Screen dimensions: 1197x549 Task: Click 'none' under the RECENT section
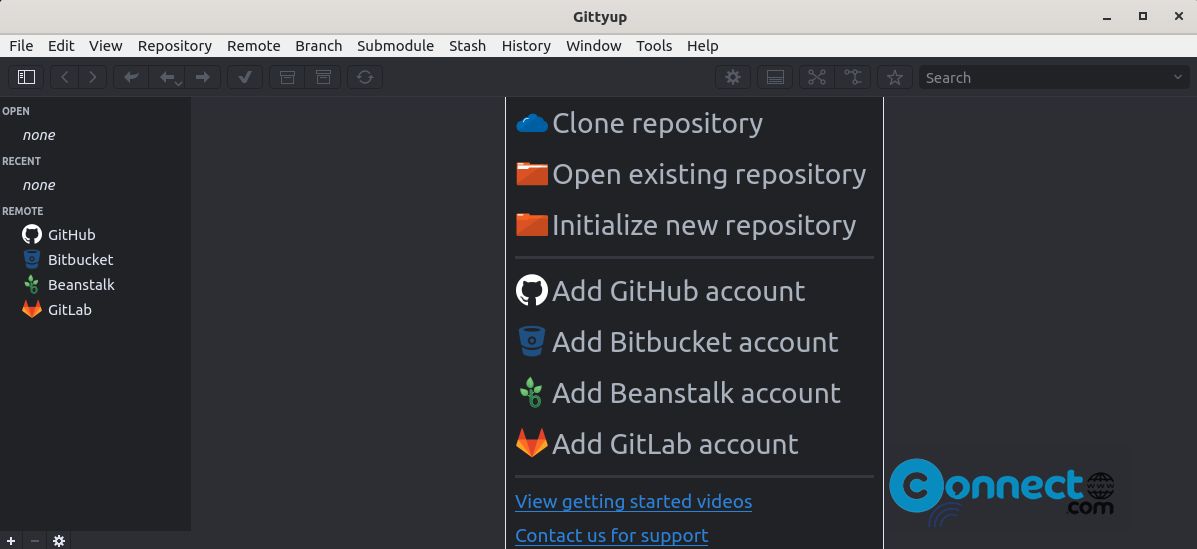[x=39, y=185]
